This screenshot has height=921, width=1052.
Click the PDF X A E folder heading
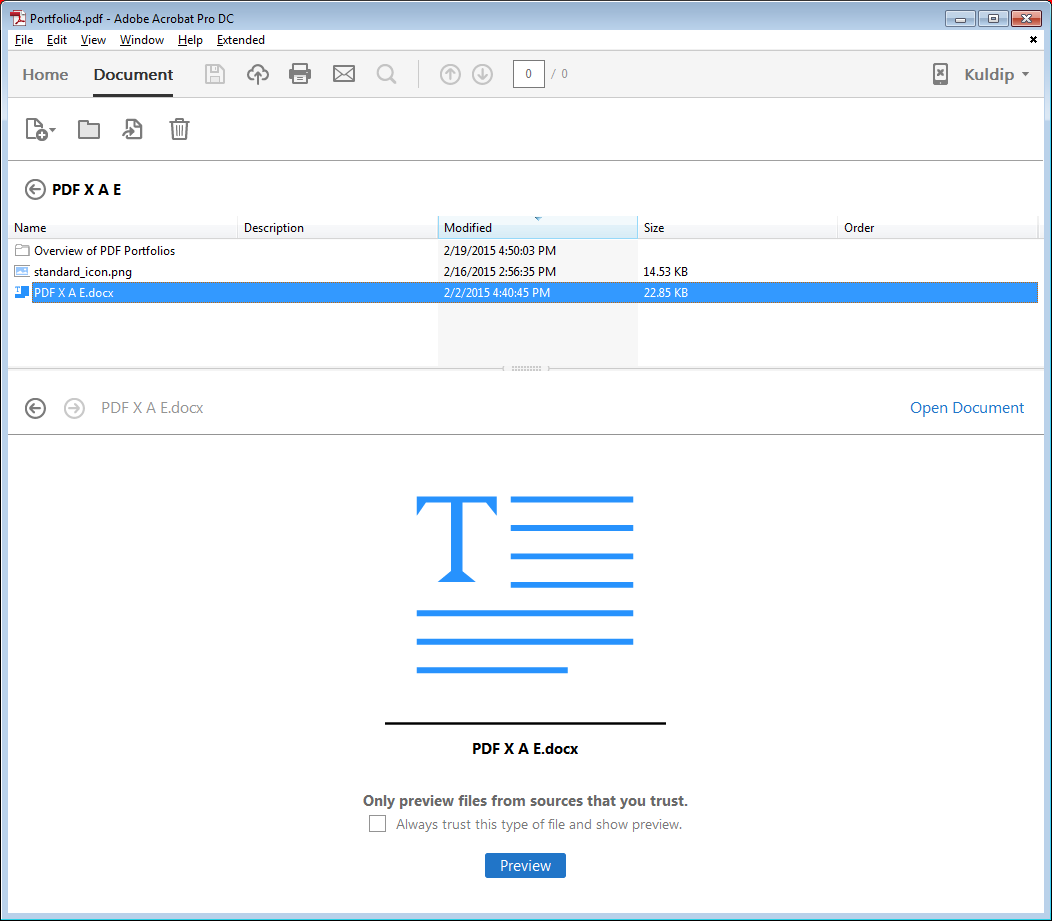point(87,190)
